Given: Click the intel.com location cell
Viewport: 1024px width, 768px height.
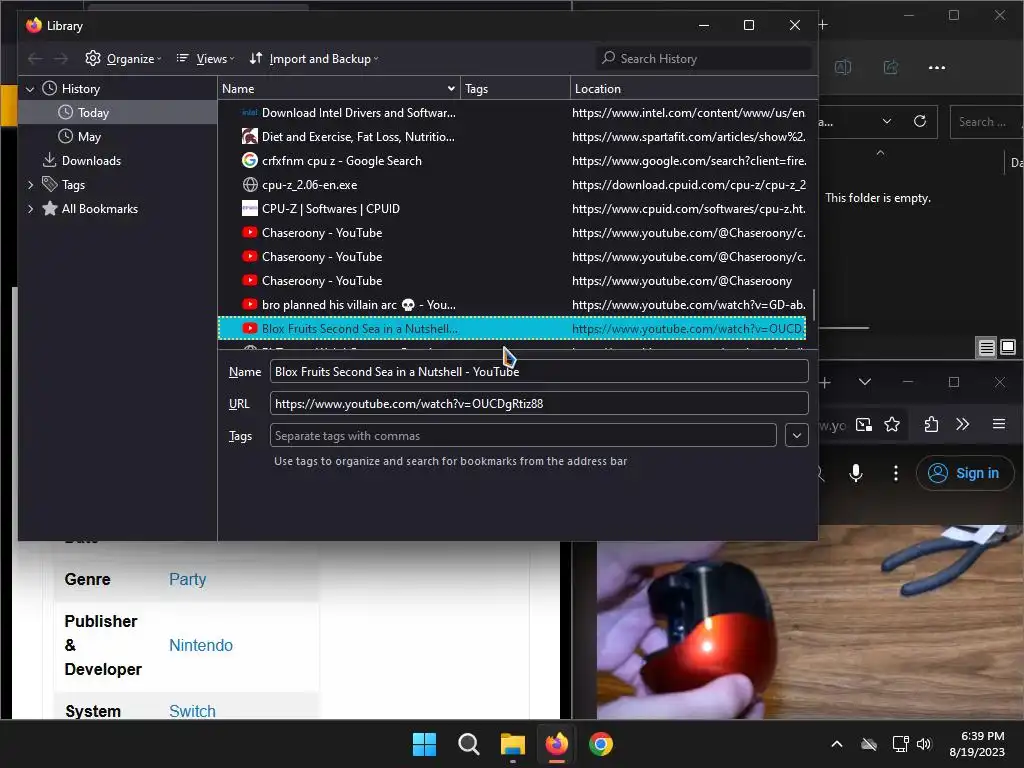Looking at the screenshot, I should (x=688, y=112).
